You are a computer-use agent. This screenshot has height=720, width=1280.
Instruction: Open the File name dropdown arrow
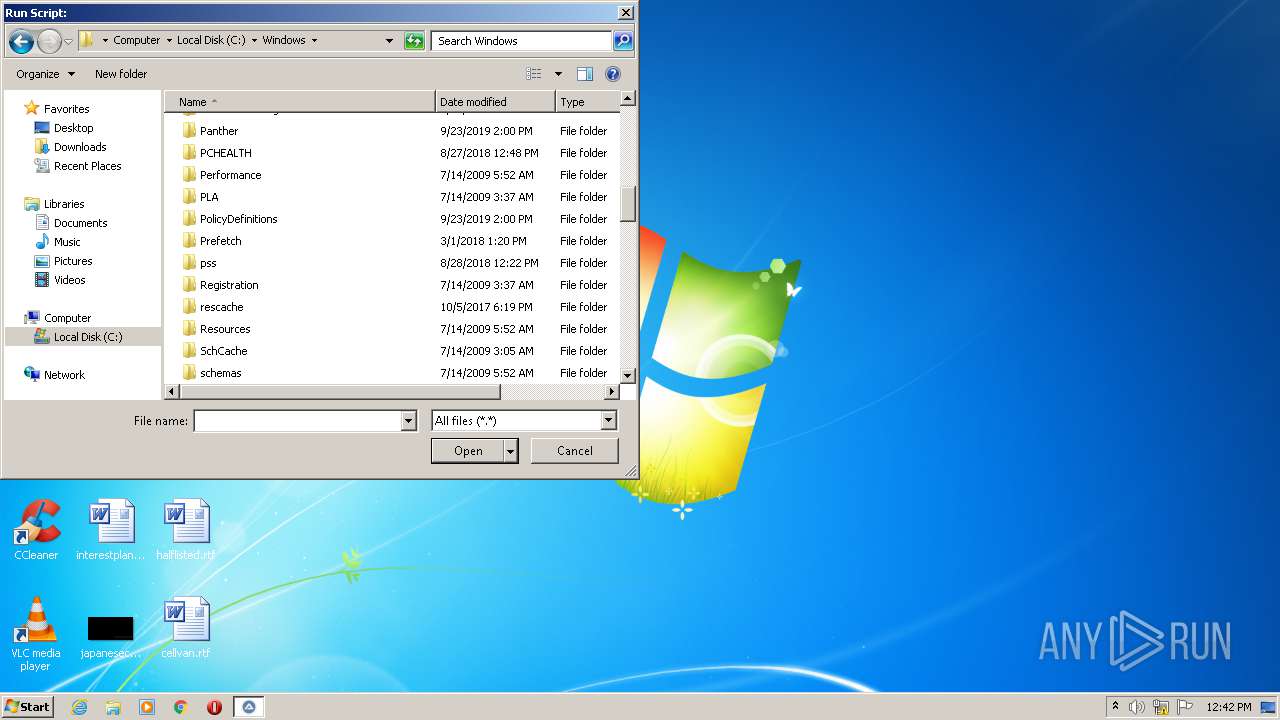pos(408,421)
